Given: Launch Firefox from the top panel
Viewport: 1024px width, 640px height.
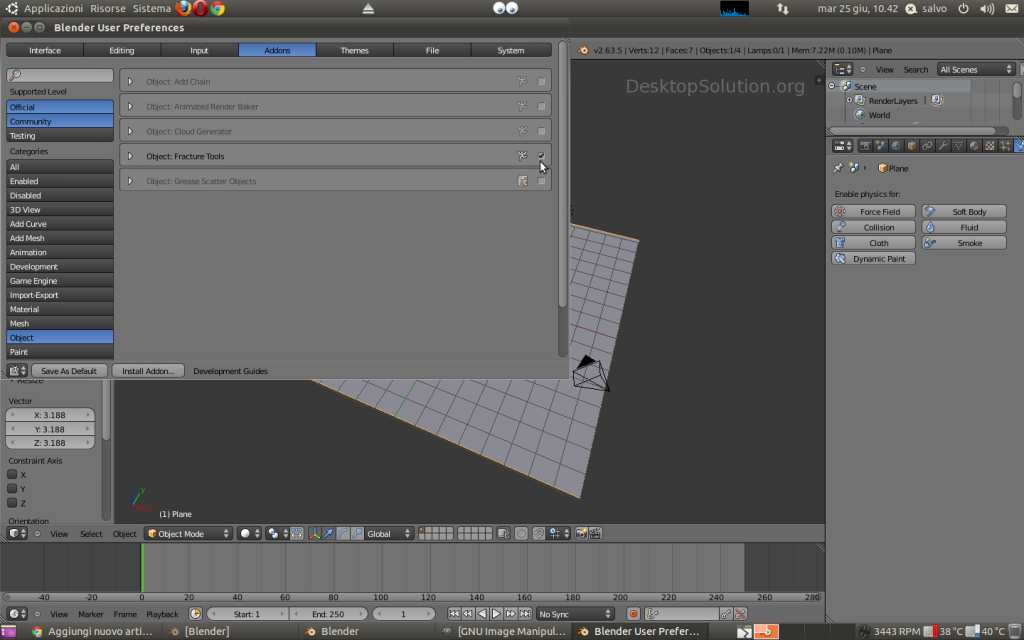Looking at the screenshot, I should coord(183,8).
